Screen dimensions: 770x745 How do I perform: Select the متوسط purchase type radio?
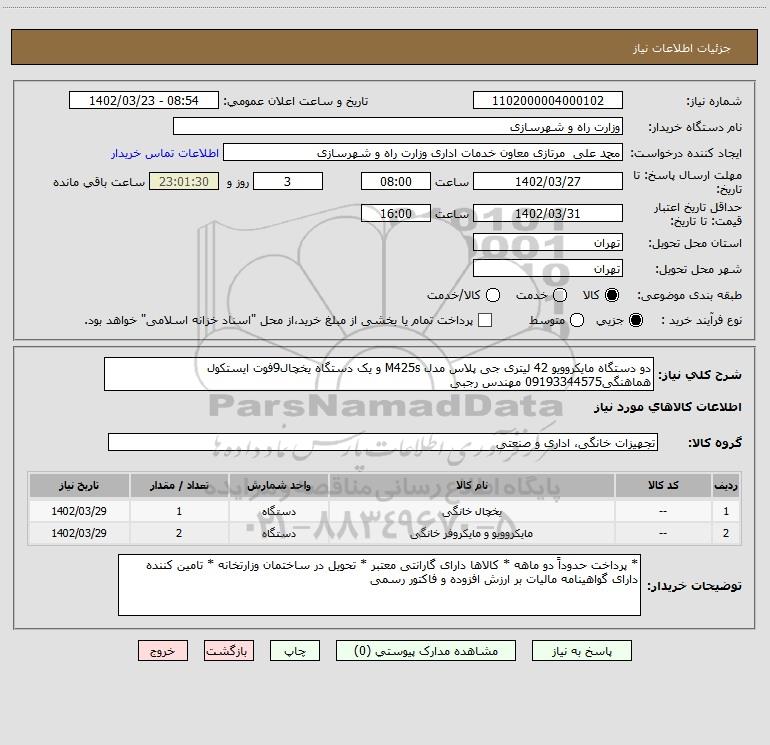pyautogui.click(x=577, y=320)
